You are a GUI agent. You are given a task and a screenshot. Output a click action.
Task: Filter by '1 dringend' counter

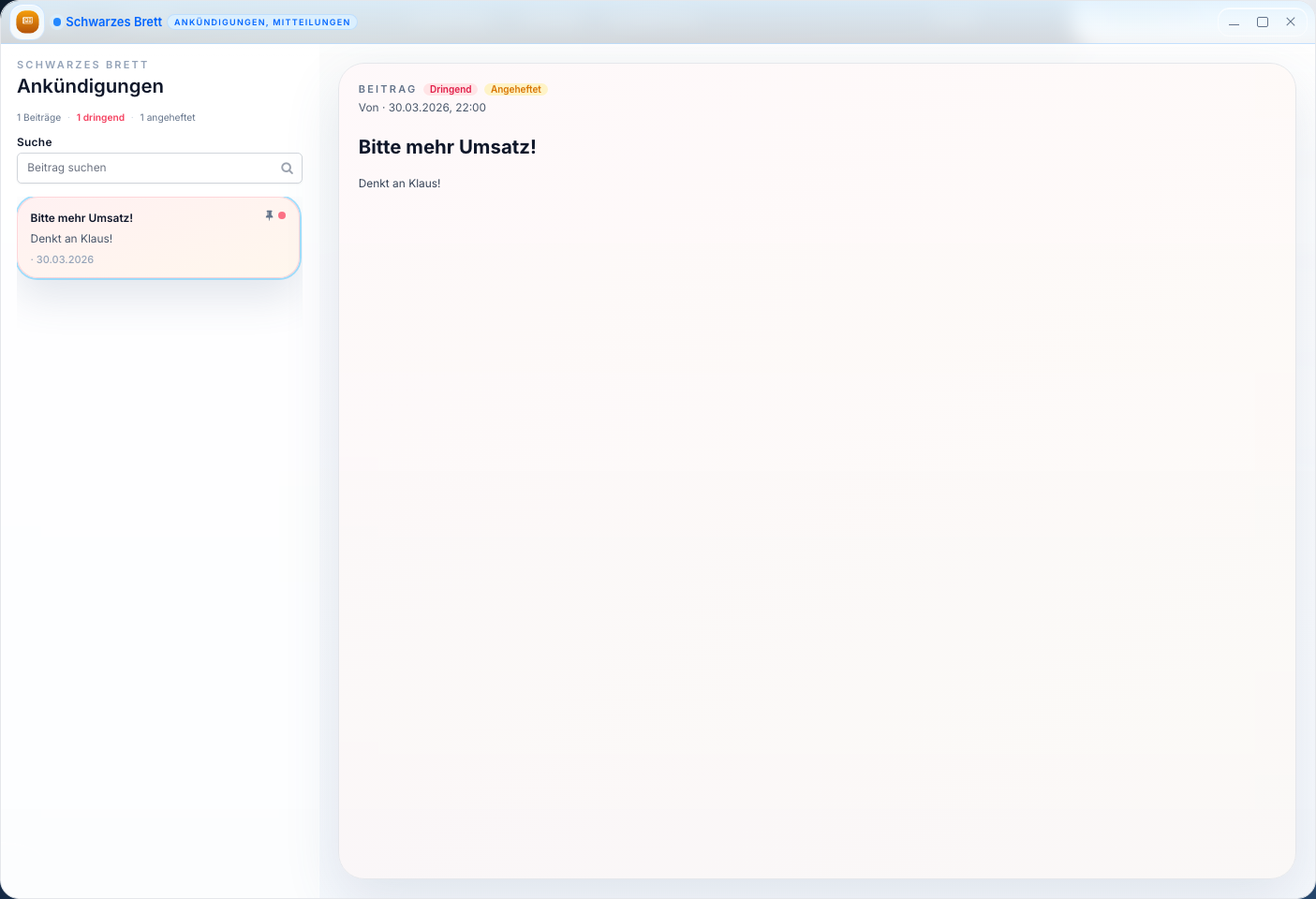coord(100,118)
